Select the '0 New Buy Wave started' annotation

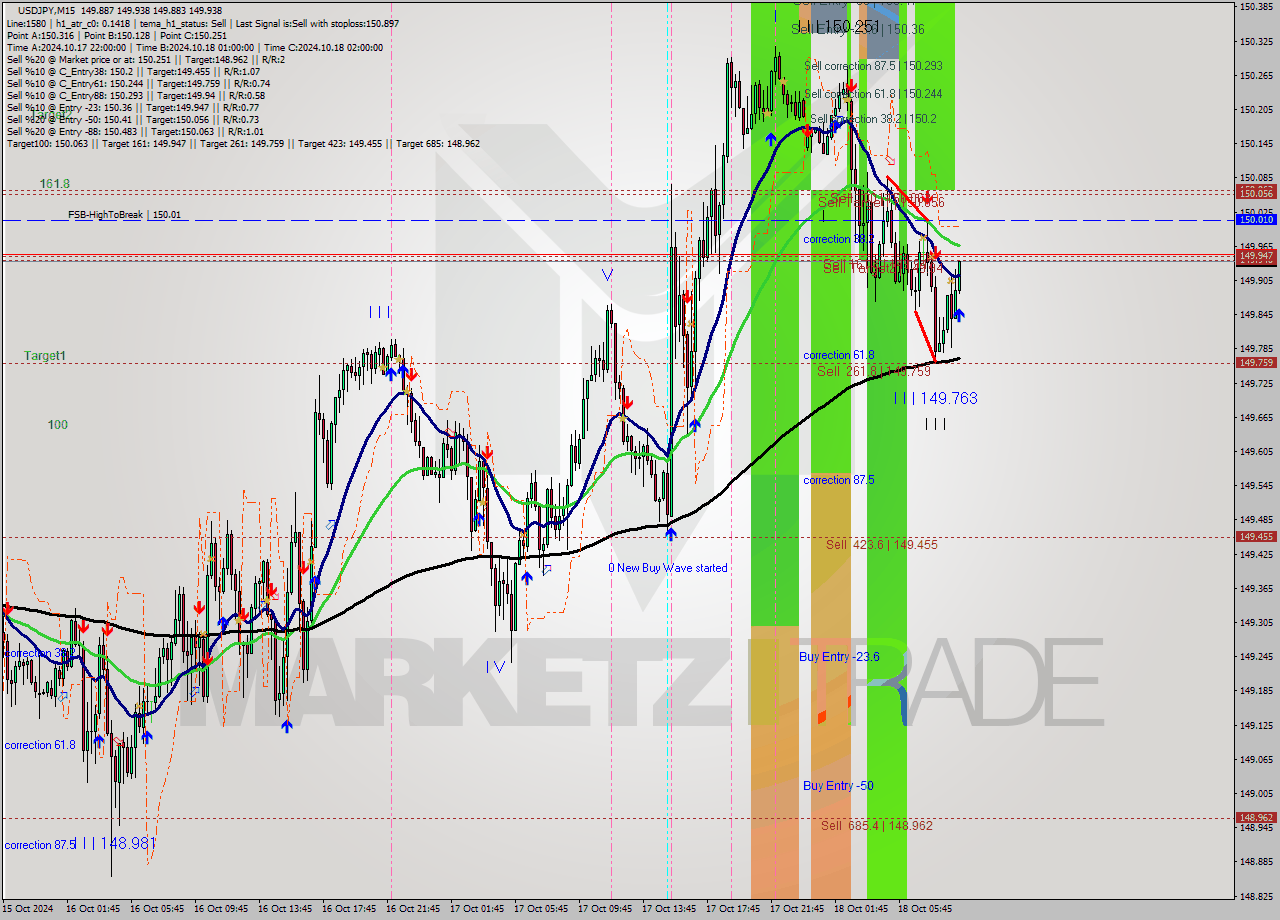668,568
